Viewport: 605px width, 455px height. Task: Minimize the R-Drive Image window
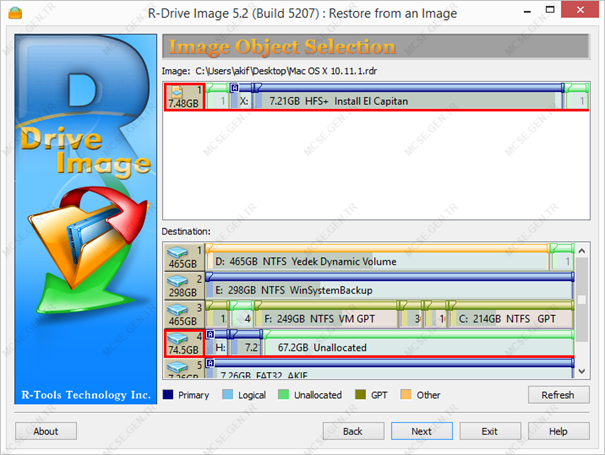pyautogui.click(x=527, y=11)
